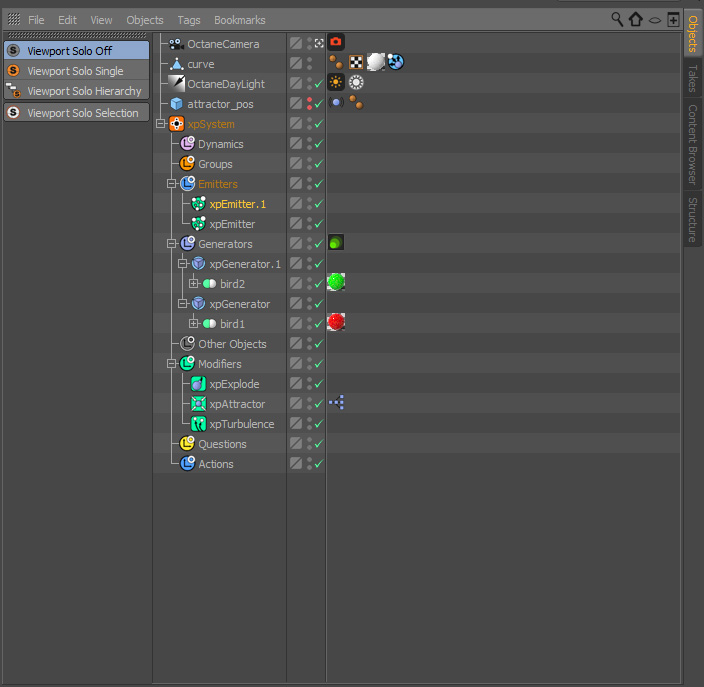
Task: Collapse the xpGenerator node
Action: pos(182,304)
